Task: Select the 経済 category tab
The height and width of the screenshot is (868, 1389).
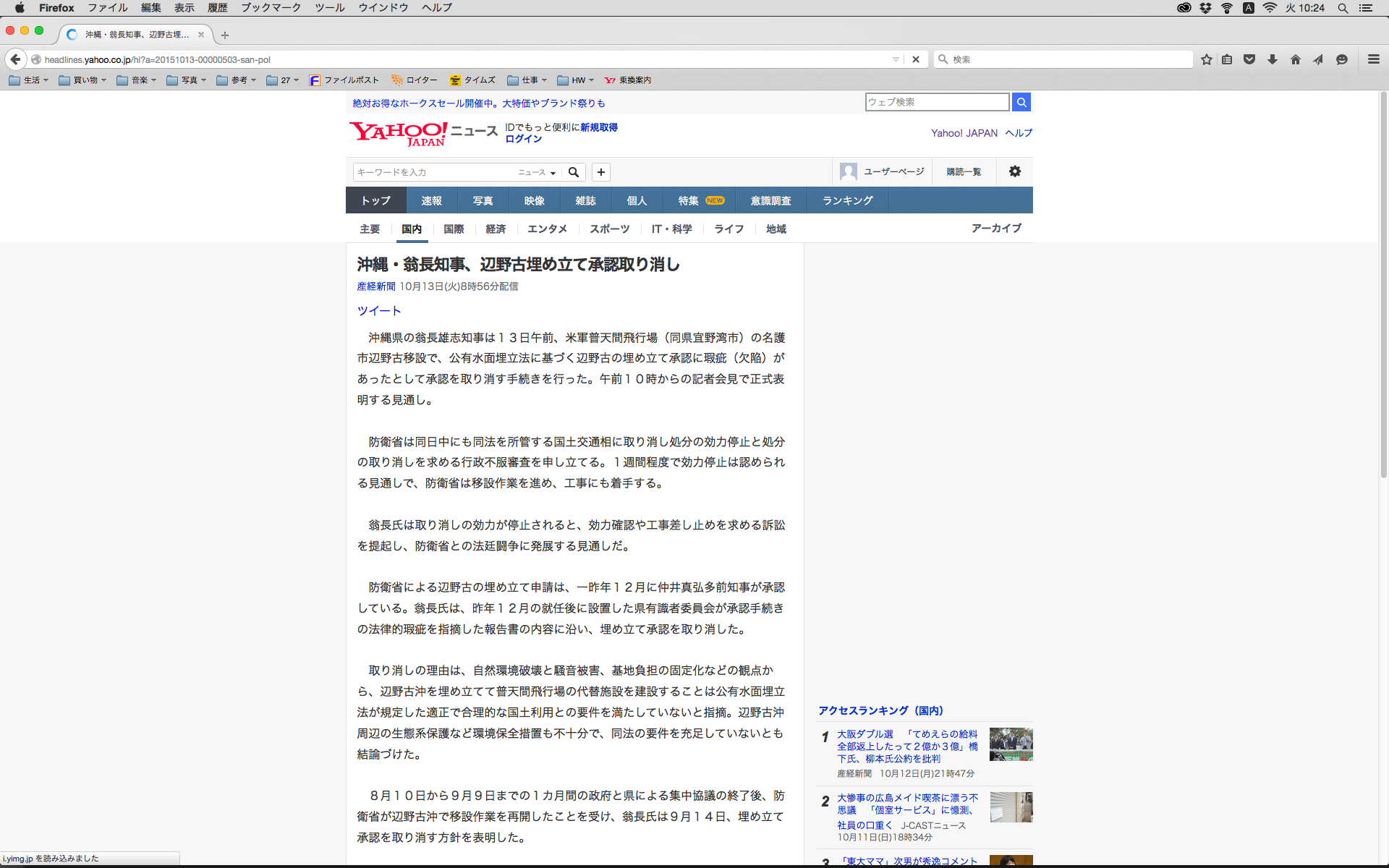Action: click(496, 229)
